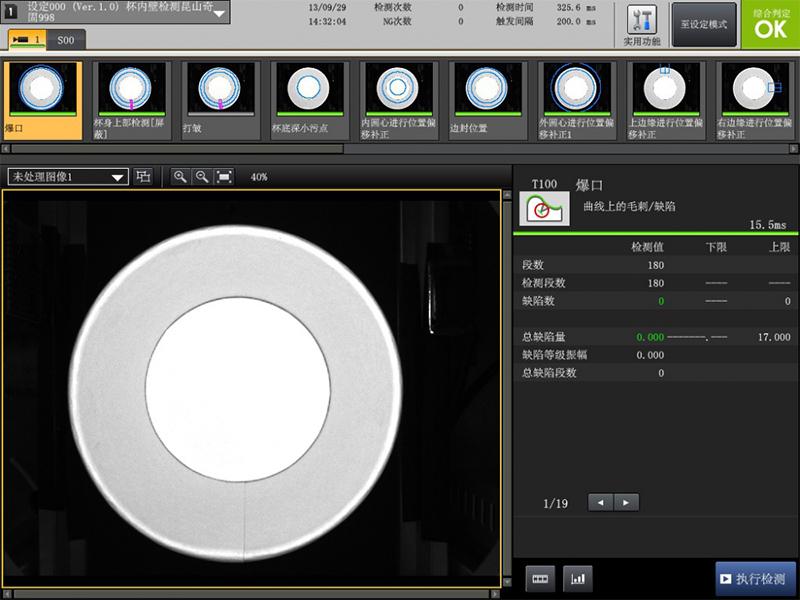Click the tool thumbnail strip horizontal scrollbar
Screen dimensions: 800x600
[175, 149]
